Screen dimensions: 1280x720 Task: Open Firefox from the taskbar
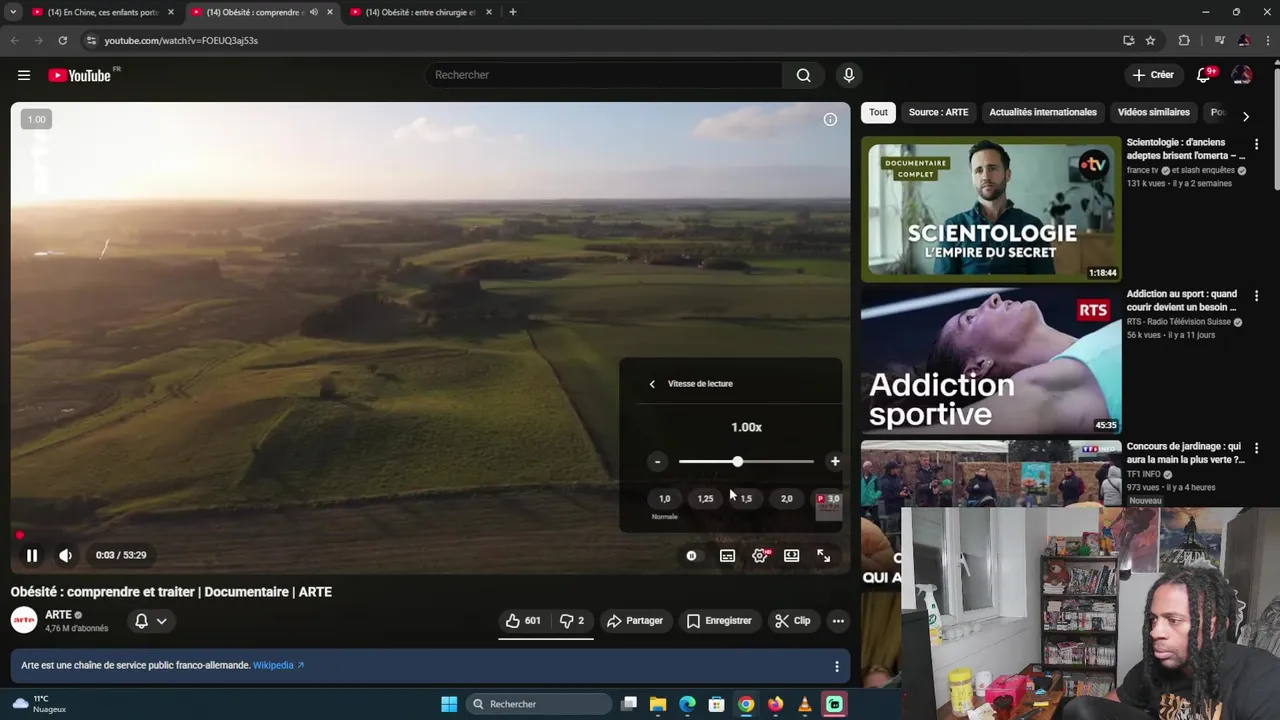click(775, 704)
